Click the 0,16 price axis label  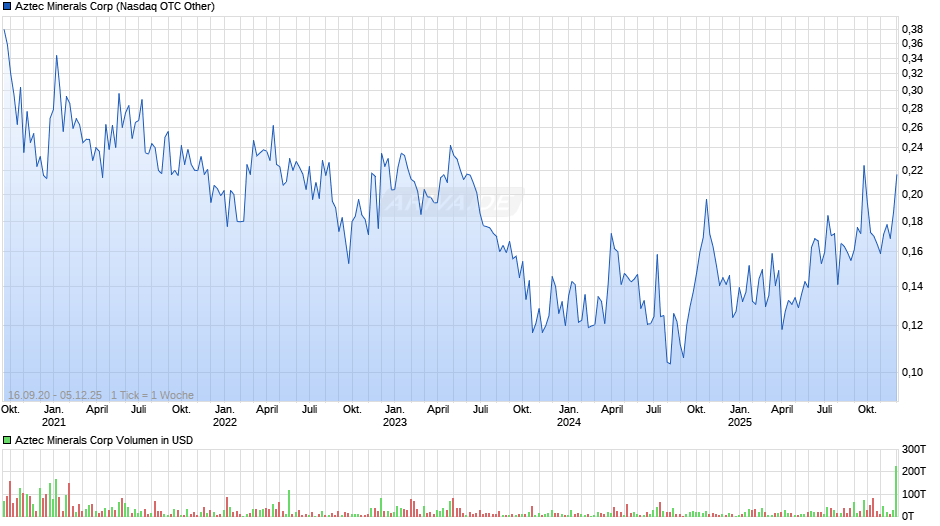(912, 251)
